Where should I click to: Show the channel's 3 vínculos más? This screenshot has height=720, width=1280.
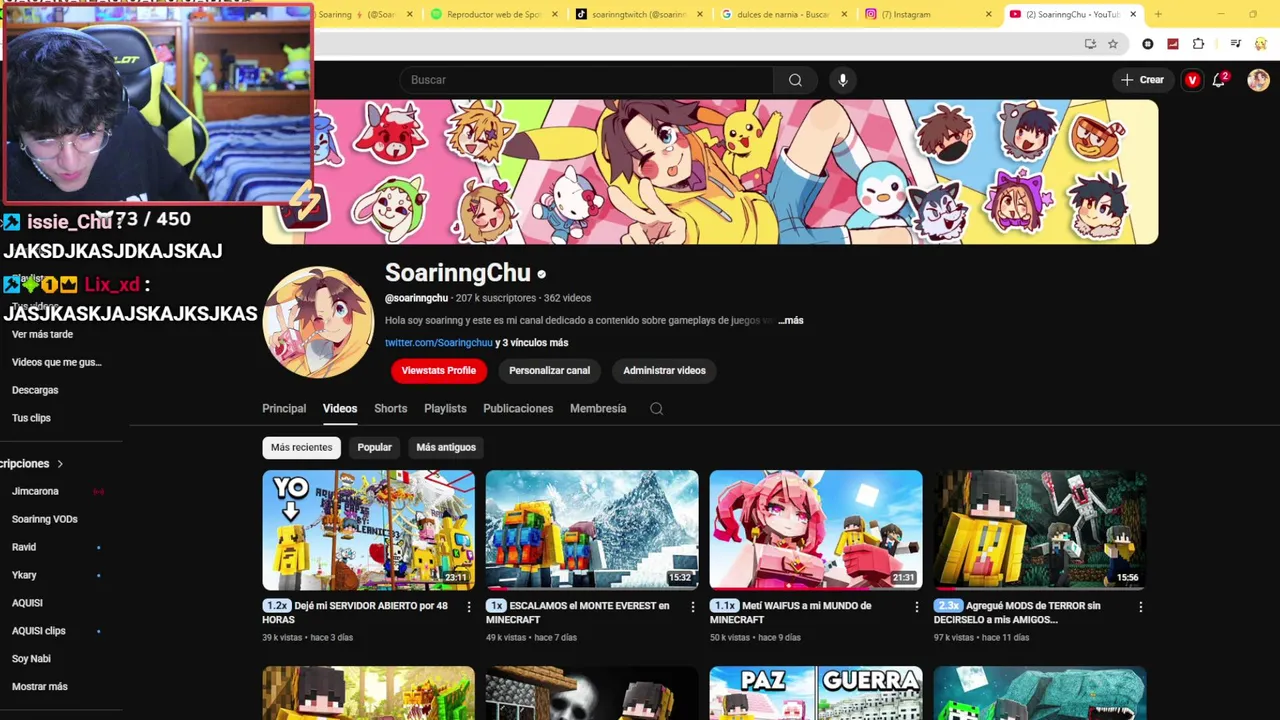[531, 342]
